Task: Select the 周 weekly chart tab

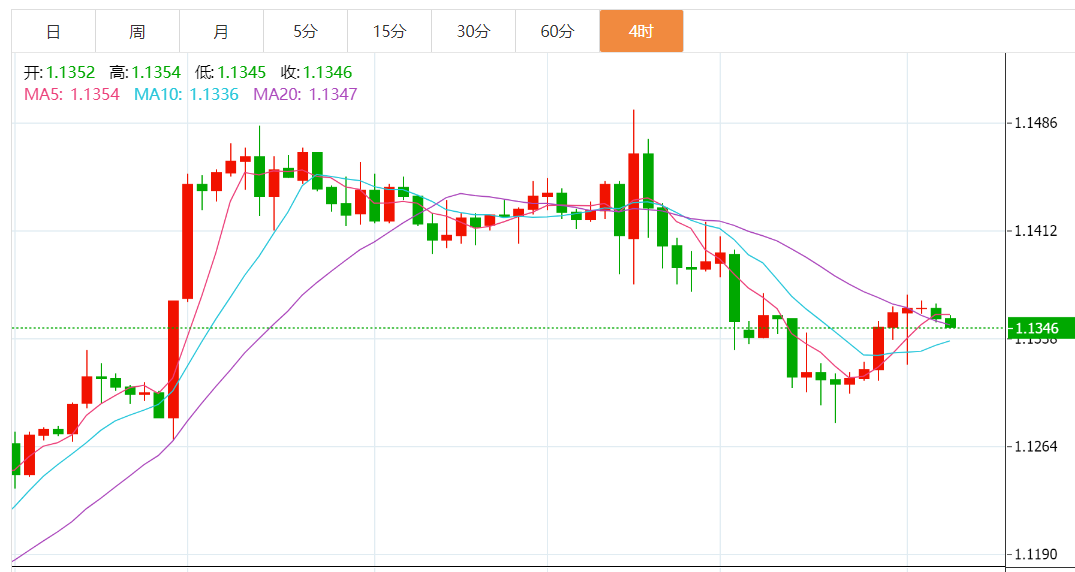Action: coord(137,31)
